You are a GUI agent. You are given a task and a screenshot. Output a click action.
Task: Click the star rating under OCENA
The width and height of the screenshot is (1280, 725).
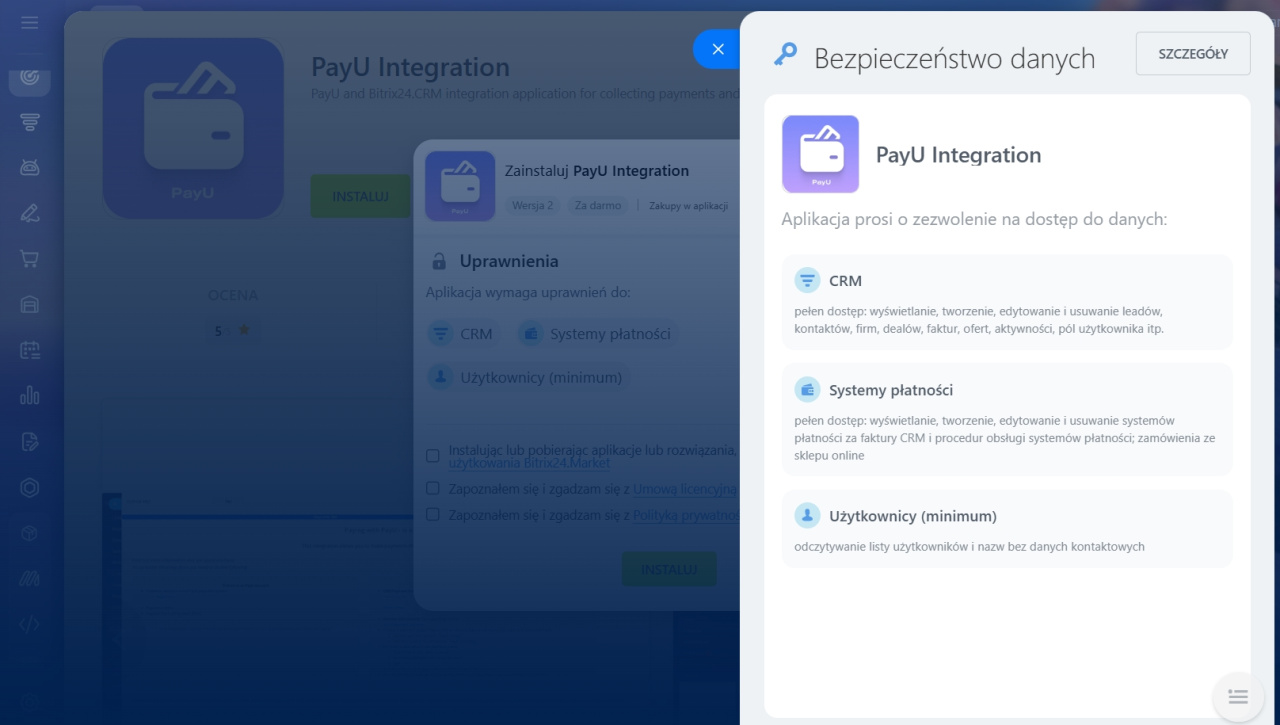[232, 330]
